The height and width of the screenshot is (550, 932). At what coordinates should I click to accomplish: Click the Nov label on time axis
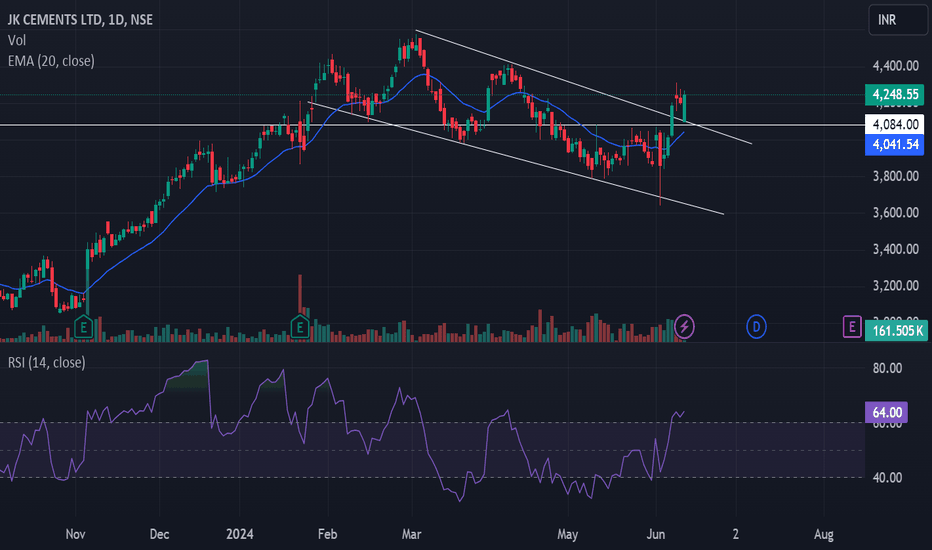(x=75, y=534)
